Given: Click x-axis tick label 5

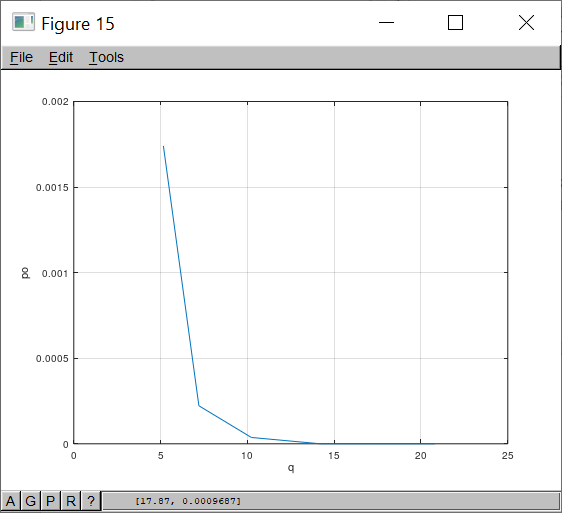Looking at the screenshot, I should point(161,456).
